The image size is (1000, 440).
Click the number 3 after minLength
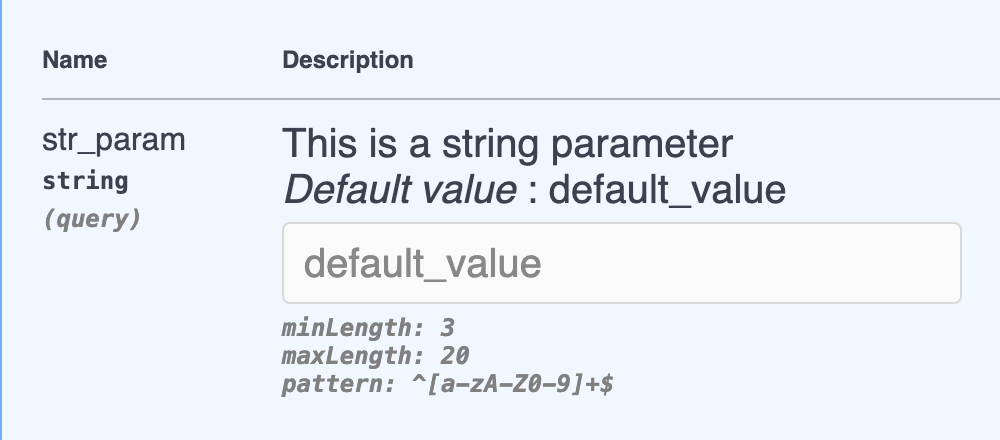tap(447, 327)
